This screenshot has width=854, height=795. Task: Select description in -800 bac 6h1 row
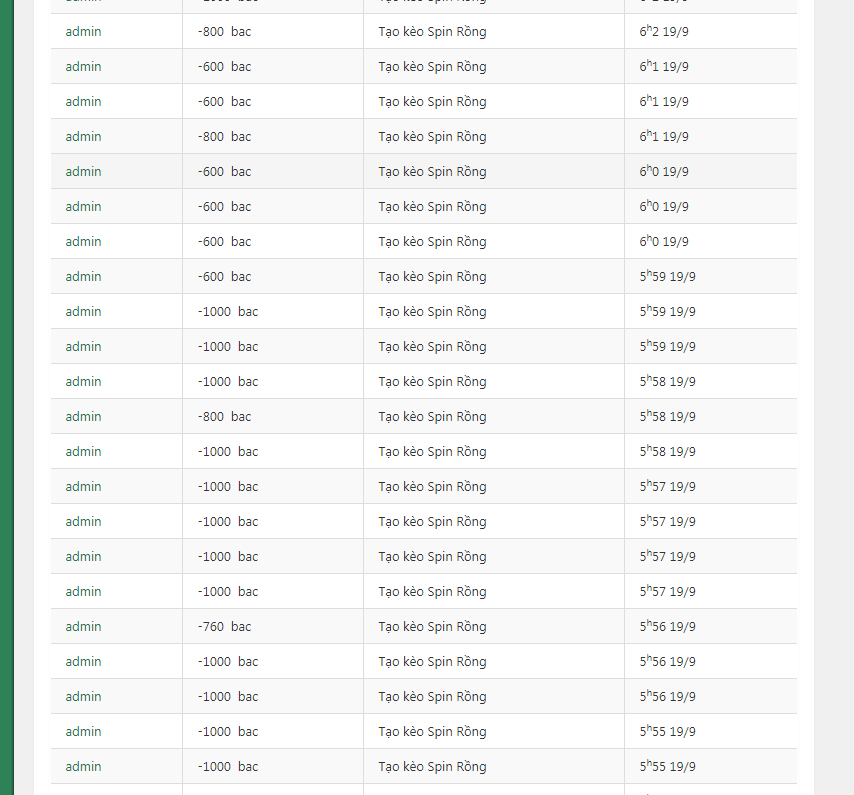432,137
